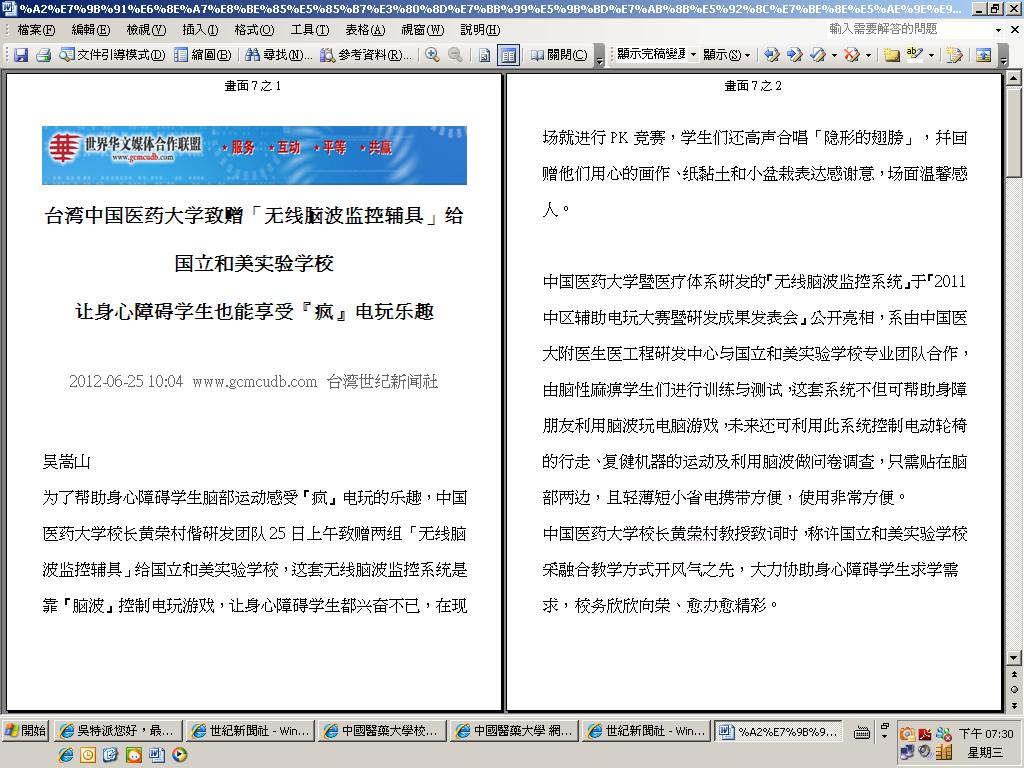
Task: Click the 輸入需要解答的問題 help box
Action: pyautogui.click(x=908, y=29)
